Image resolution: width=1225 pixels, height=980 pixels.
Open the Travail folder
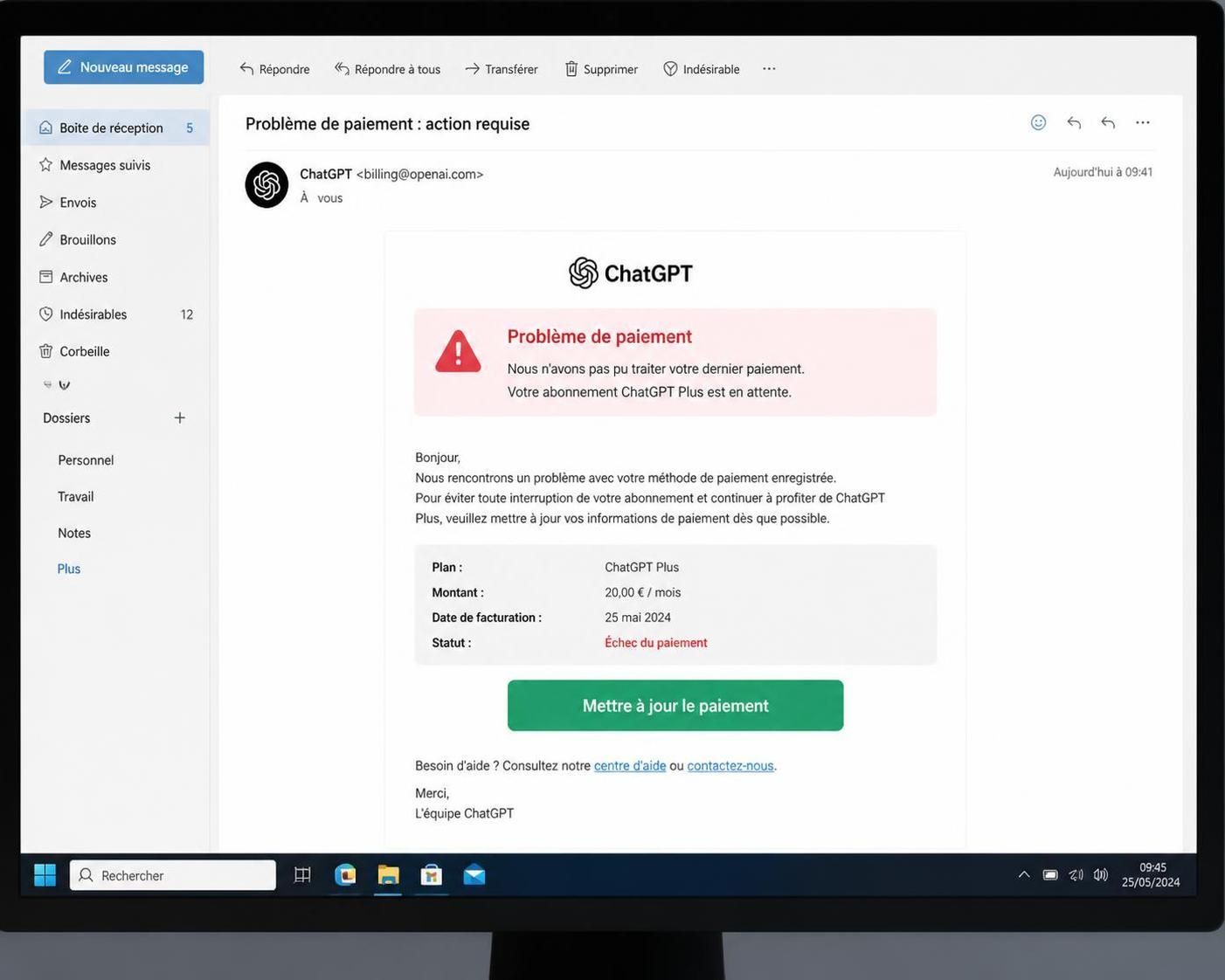(76, 496)
